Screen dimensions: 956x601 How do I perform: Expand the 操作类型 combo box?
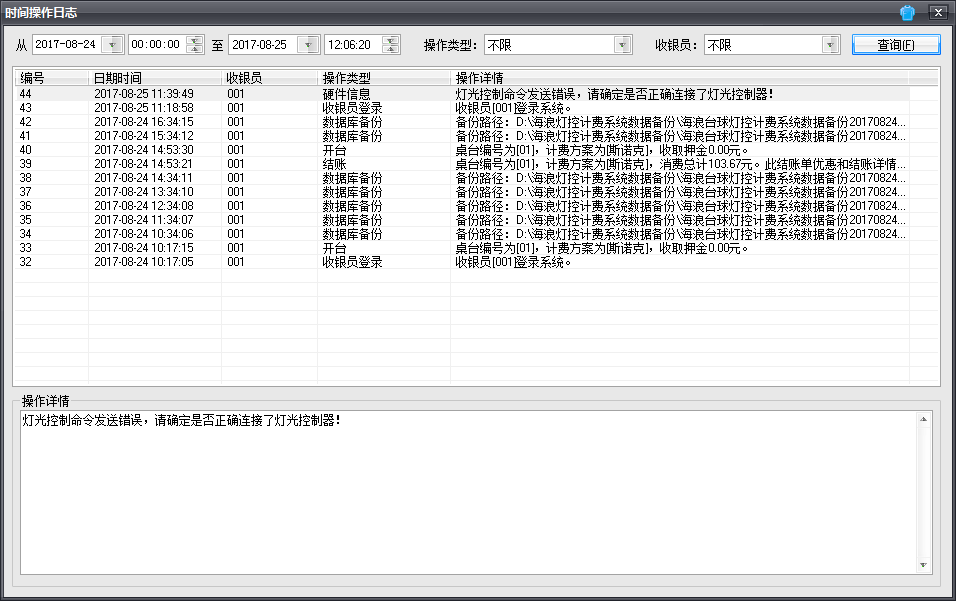(623, 45)
